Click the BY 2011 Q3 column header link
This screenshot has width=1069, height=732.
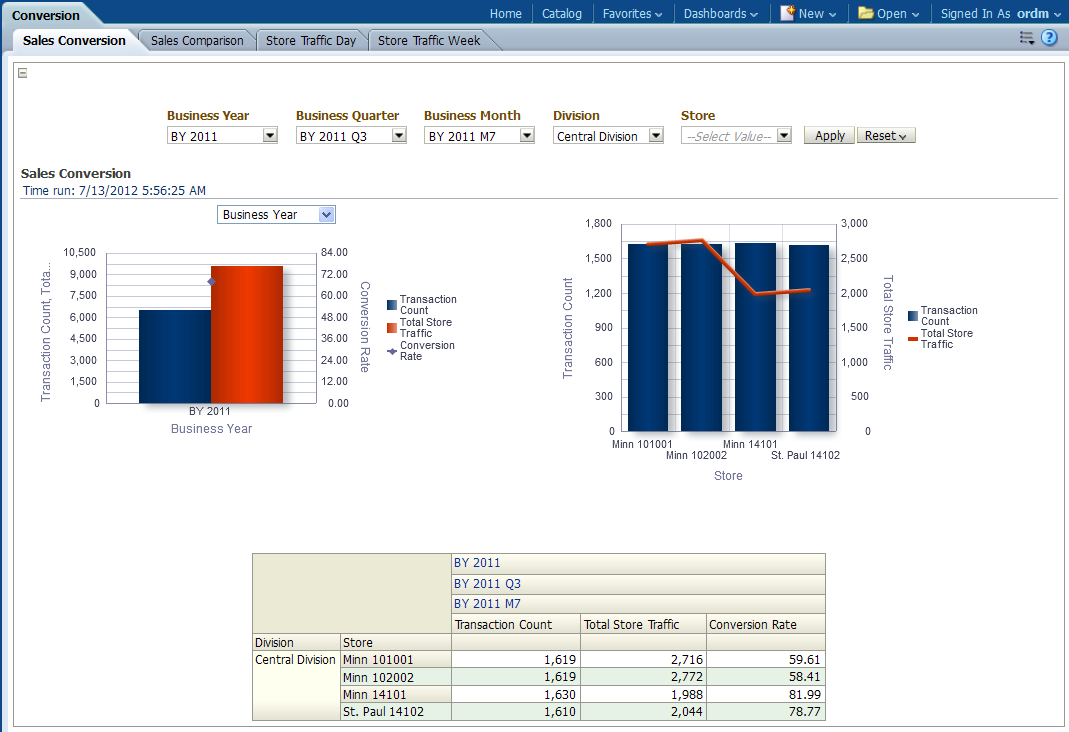(x=487, y=584)
